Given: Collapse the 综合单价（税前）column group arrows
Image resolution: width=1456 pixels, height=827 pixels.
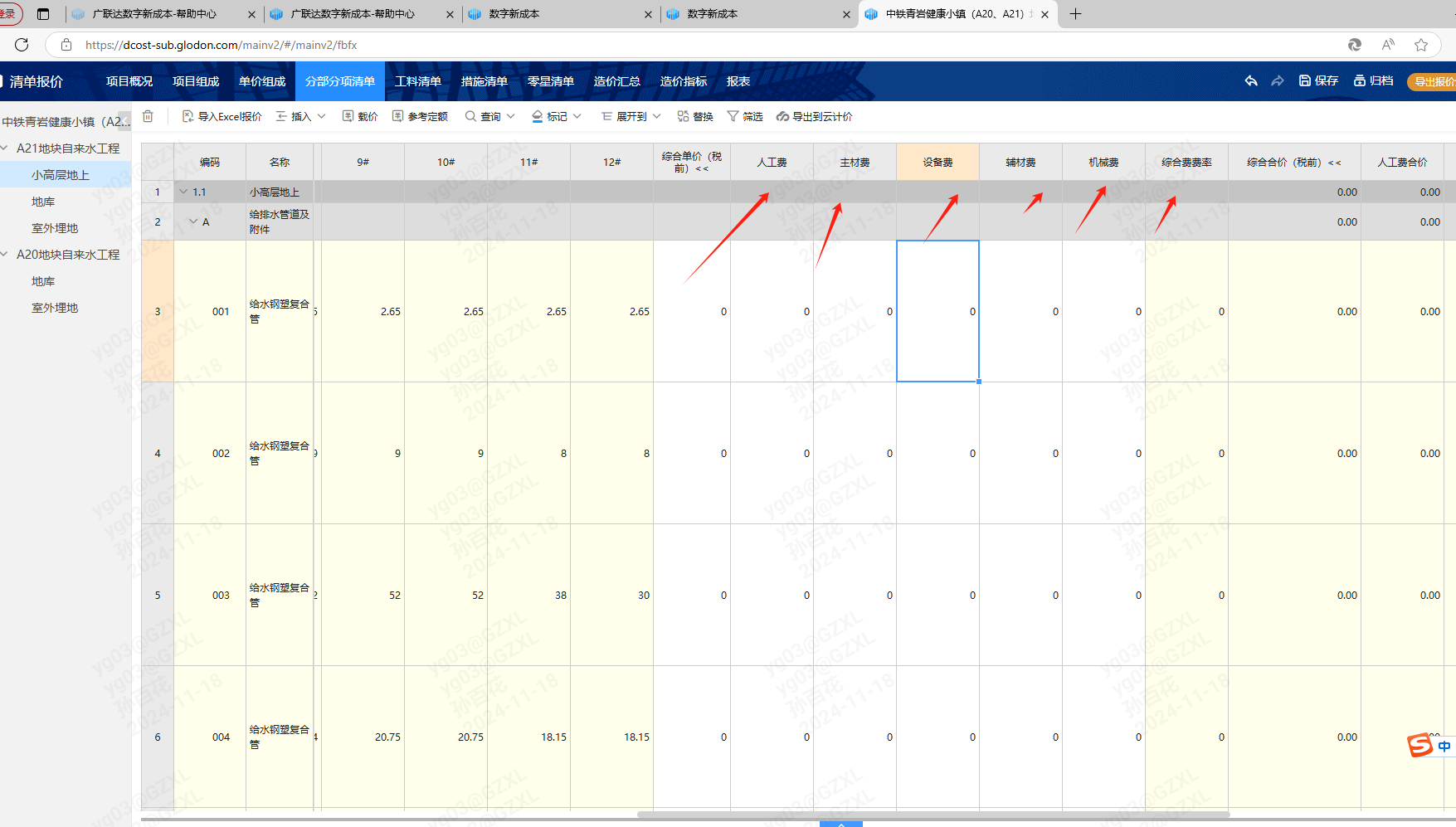Looking at the screenshot, I should [702, 168].
